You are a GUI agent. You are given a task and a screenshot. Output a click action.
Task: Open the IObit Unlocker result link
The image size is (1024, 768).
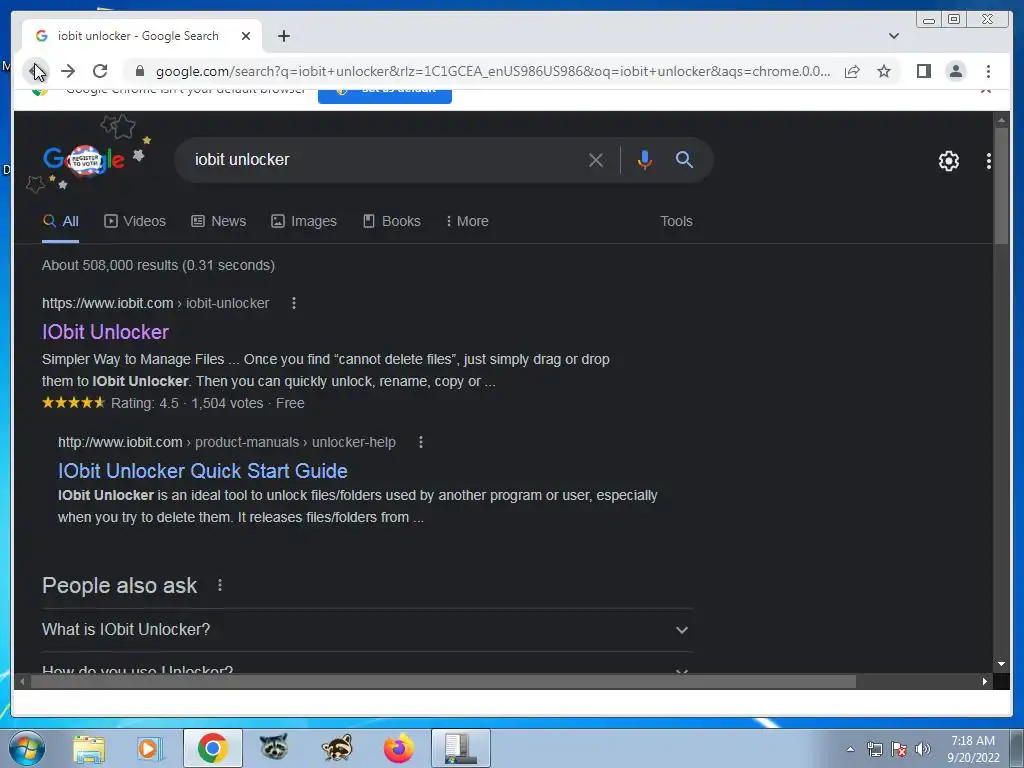click(105, 332)
